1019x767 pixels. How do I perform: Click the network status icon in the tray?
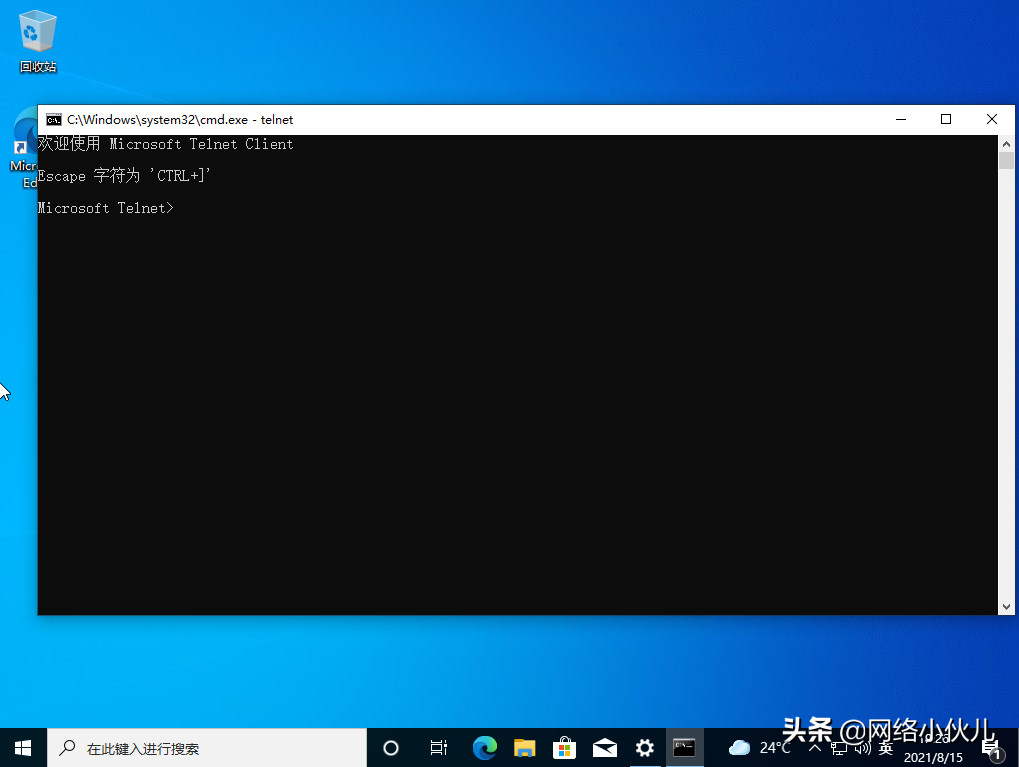[840, 747]
